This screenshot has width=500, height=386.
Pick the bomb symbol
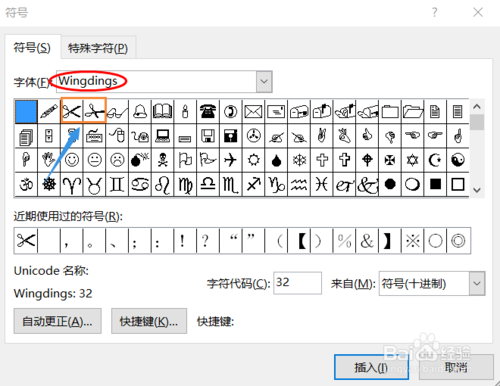[x=140, y=160]
